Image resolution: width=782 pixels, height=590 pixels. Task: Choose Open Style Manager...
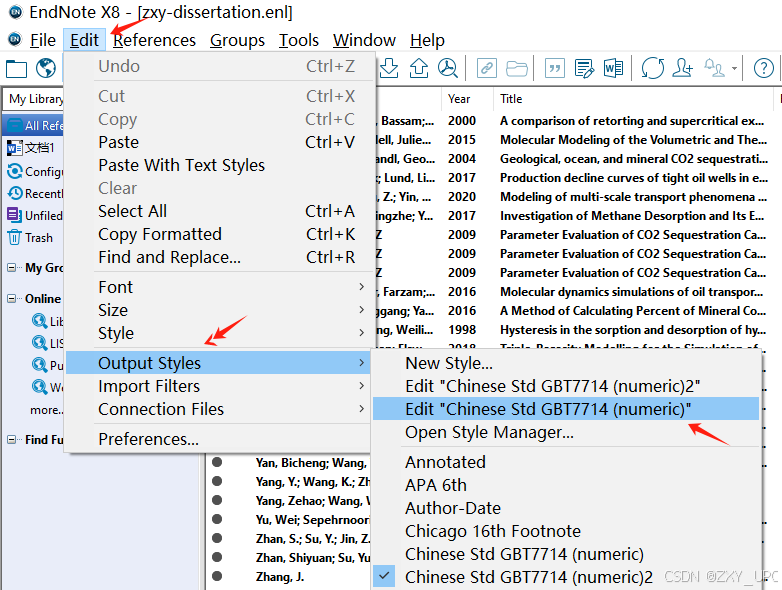pyautogui.click(x=566, y=432)
